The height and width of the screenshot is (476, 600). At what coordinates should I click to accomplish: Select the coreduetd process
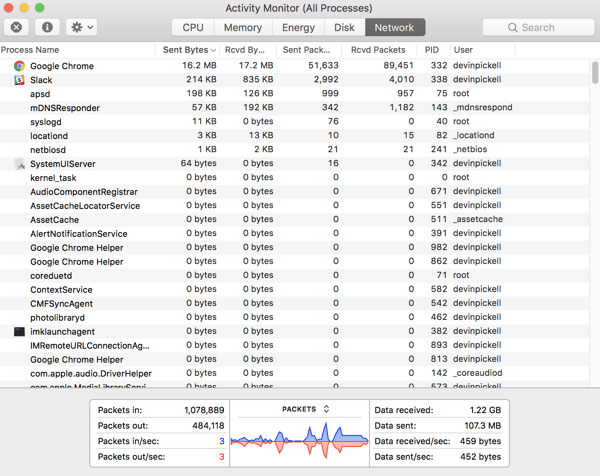[x=51, y=275]
